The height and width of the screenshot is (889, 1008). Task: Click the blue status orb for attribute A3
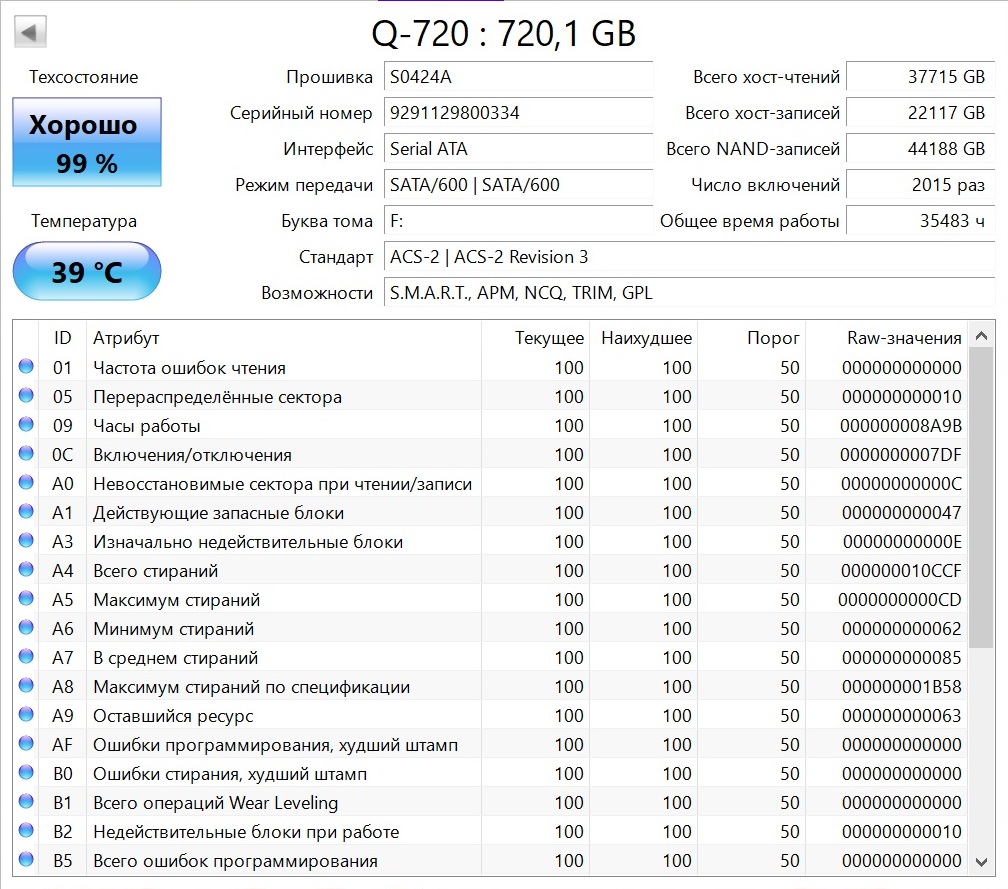tap(26, 540)
